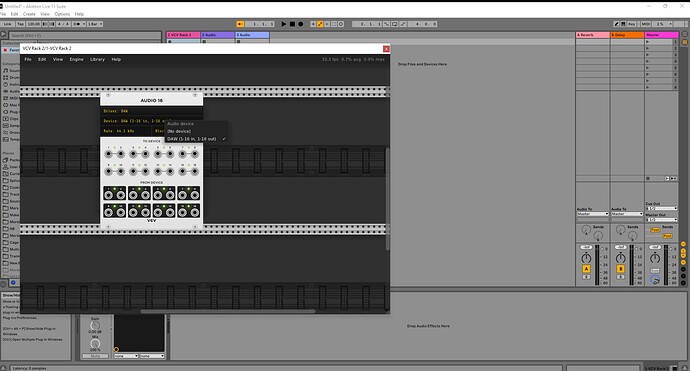This screenshot has width=690, height=371.
Task: Toggle Return A track activator button
Action: (x=586, y=269)
